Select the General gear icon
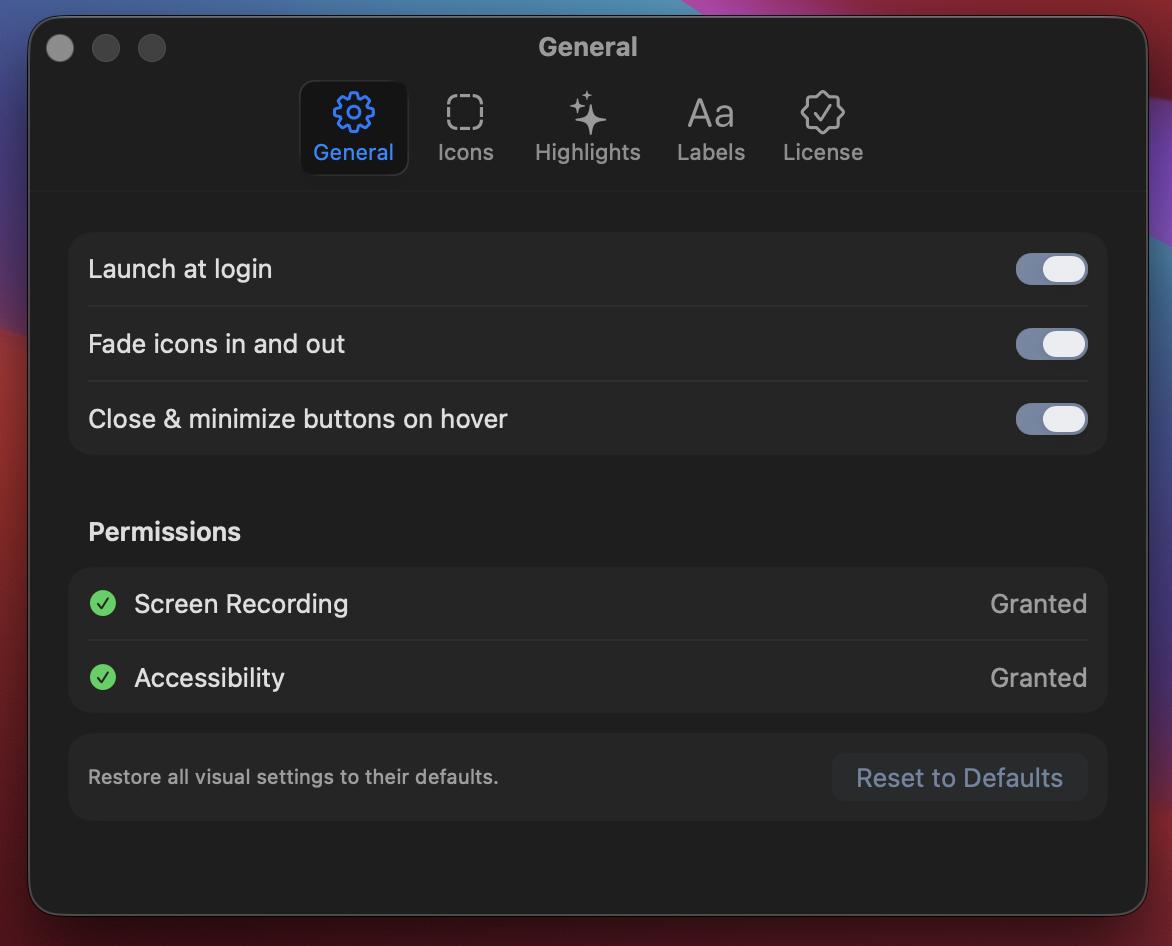This screenshot has width=1172, height=946. [354, 112]
